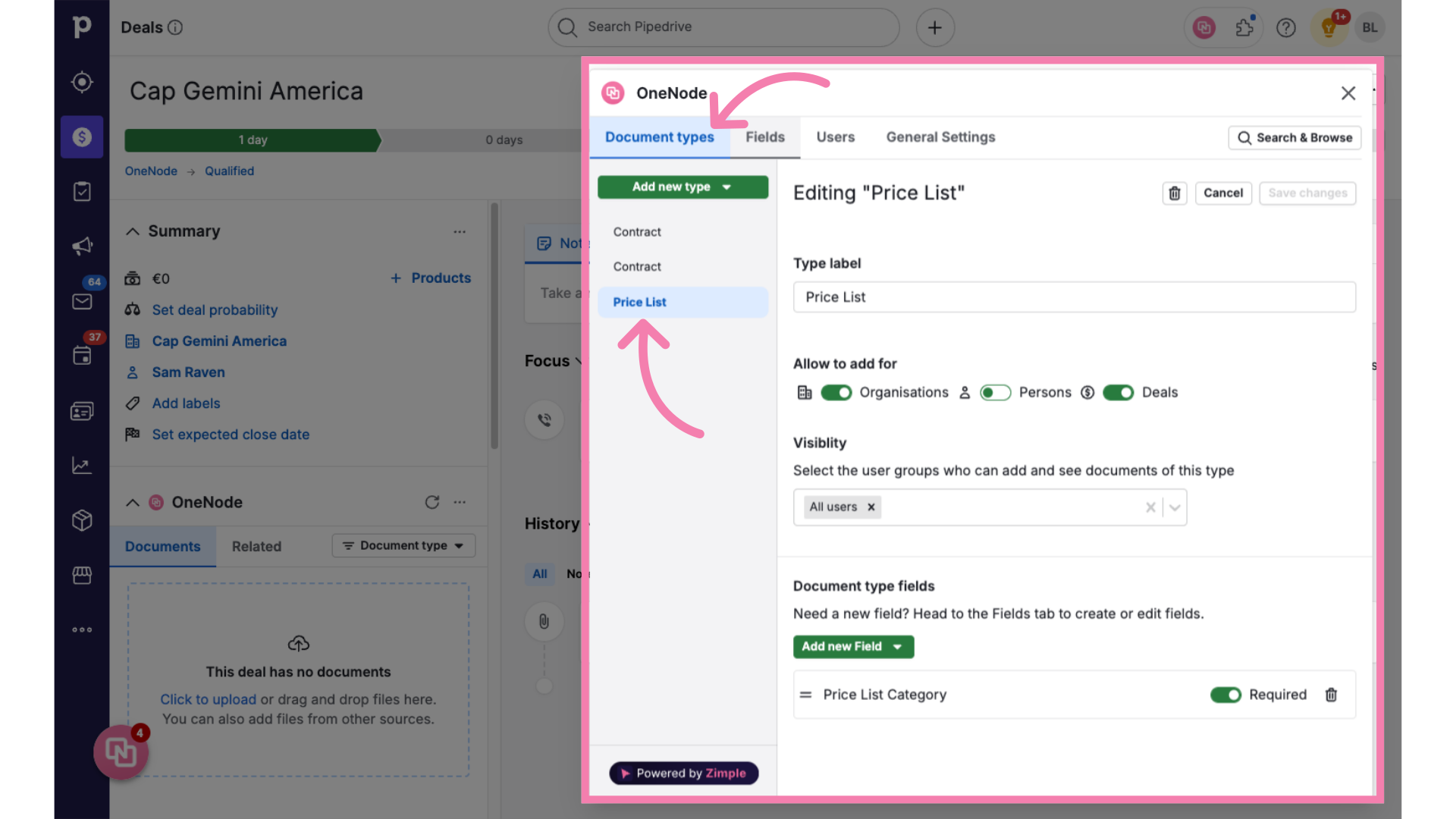Expand the visibility user groups dropdown
Screen dimensions: 1456x819
pyautogui.click(x=1175, y=507)
